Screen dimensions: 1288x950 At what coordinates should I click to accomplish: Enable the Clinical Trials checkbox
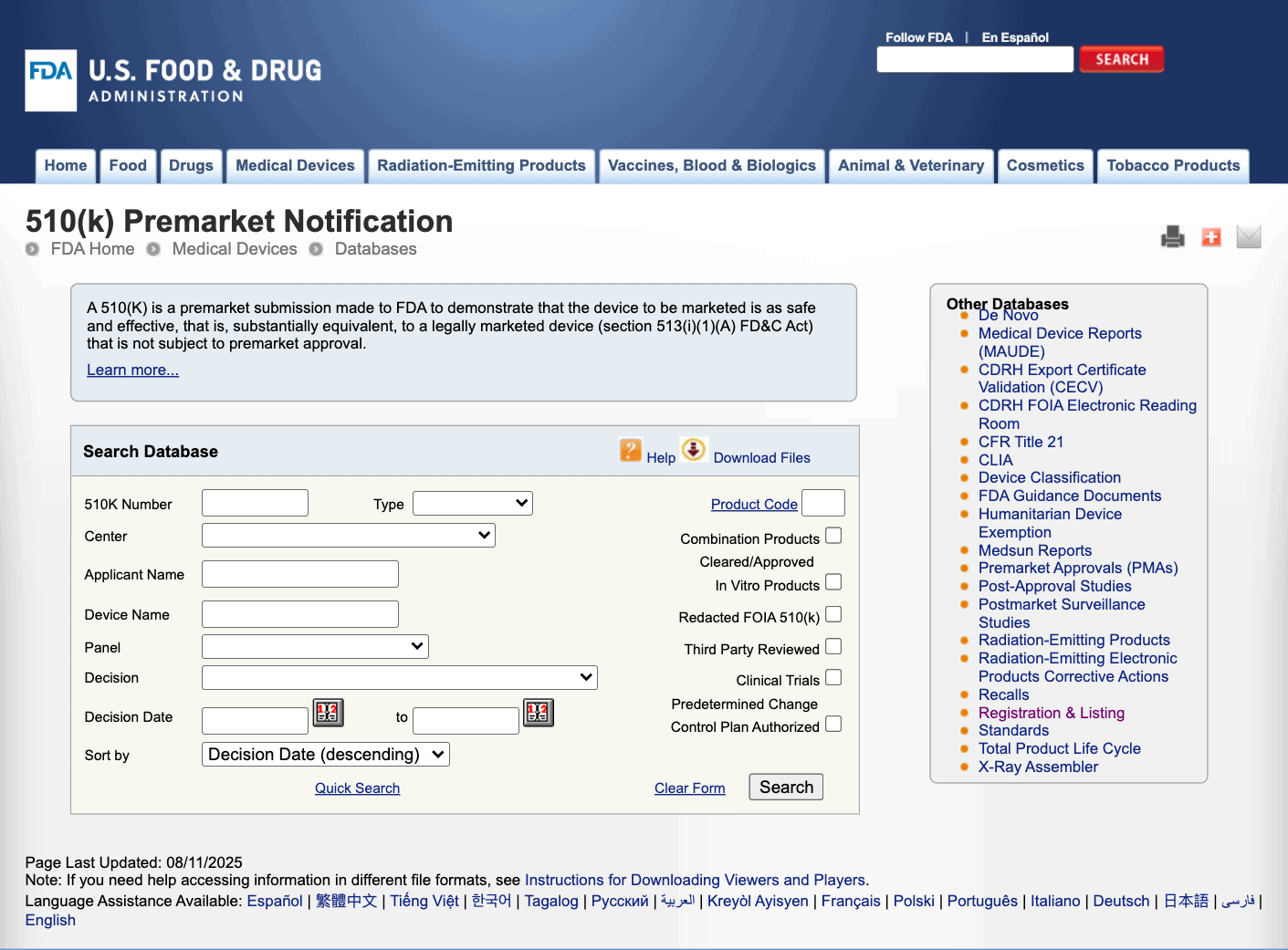click(833, 677)
